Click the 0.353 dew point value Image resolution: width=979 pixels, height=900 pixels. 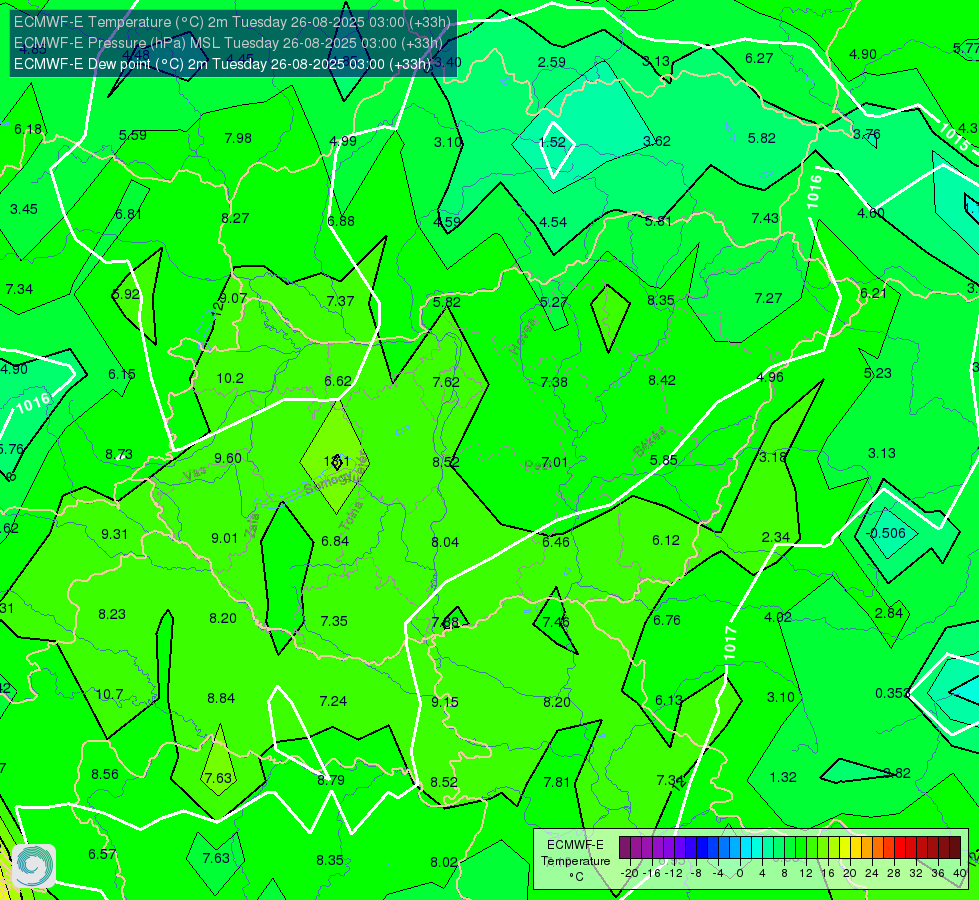coord(893,693)
